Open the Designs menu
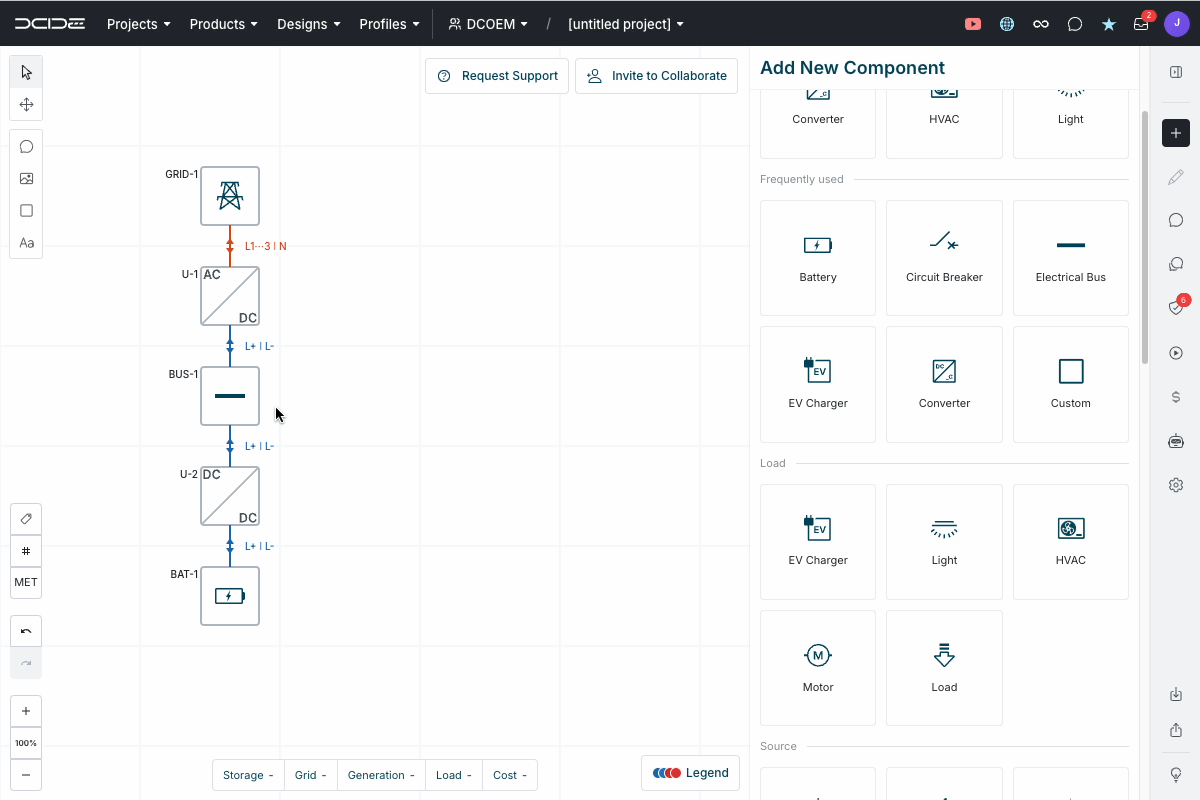Viewport: 1200px width, 800px height. [x=308, y=23]
